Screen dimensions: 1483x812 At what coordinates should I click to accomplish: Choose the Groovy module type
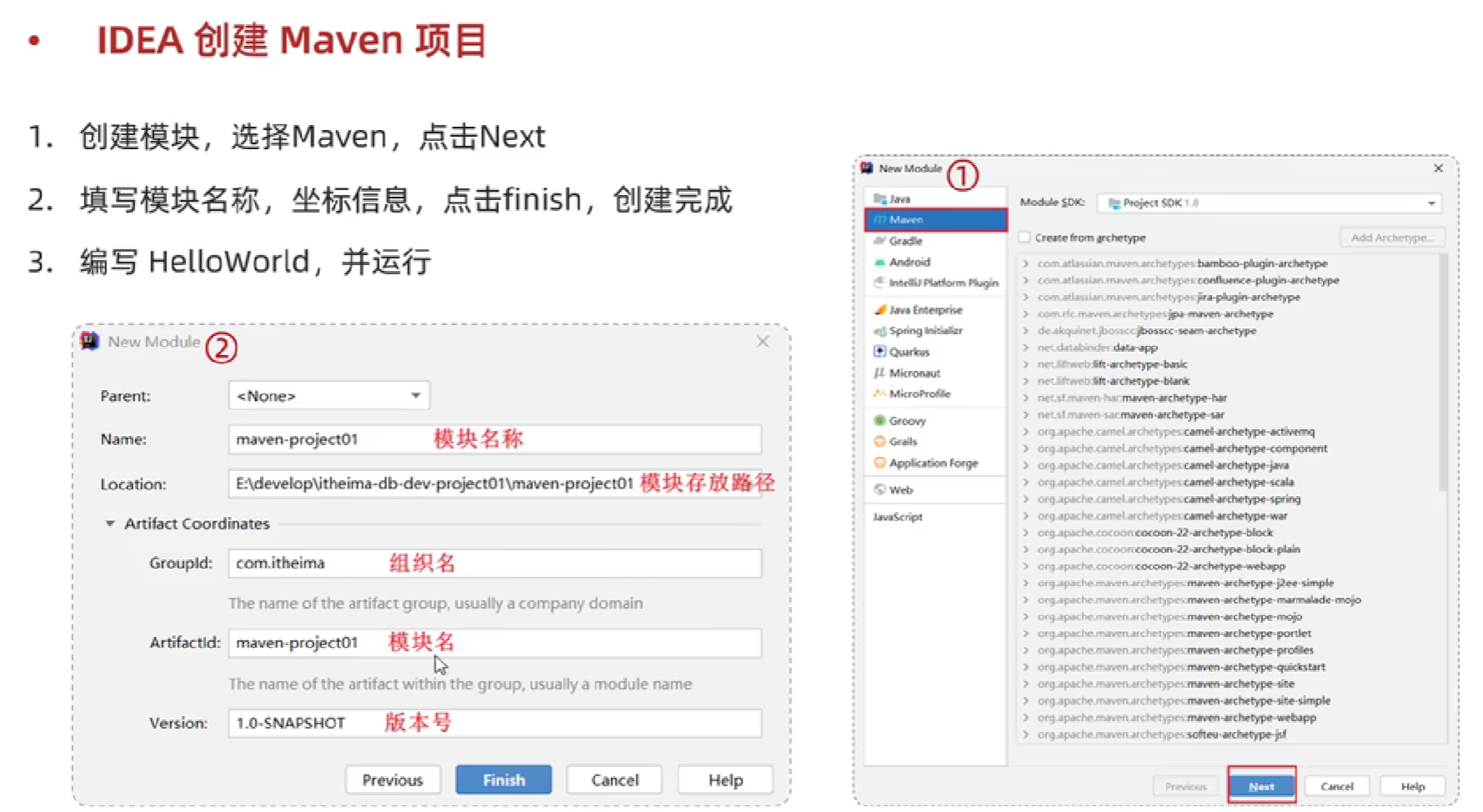tap(935, 421)
